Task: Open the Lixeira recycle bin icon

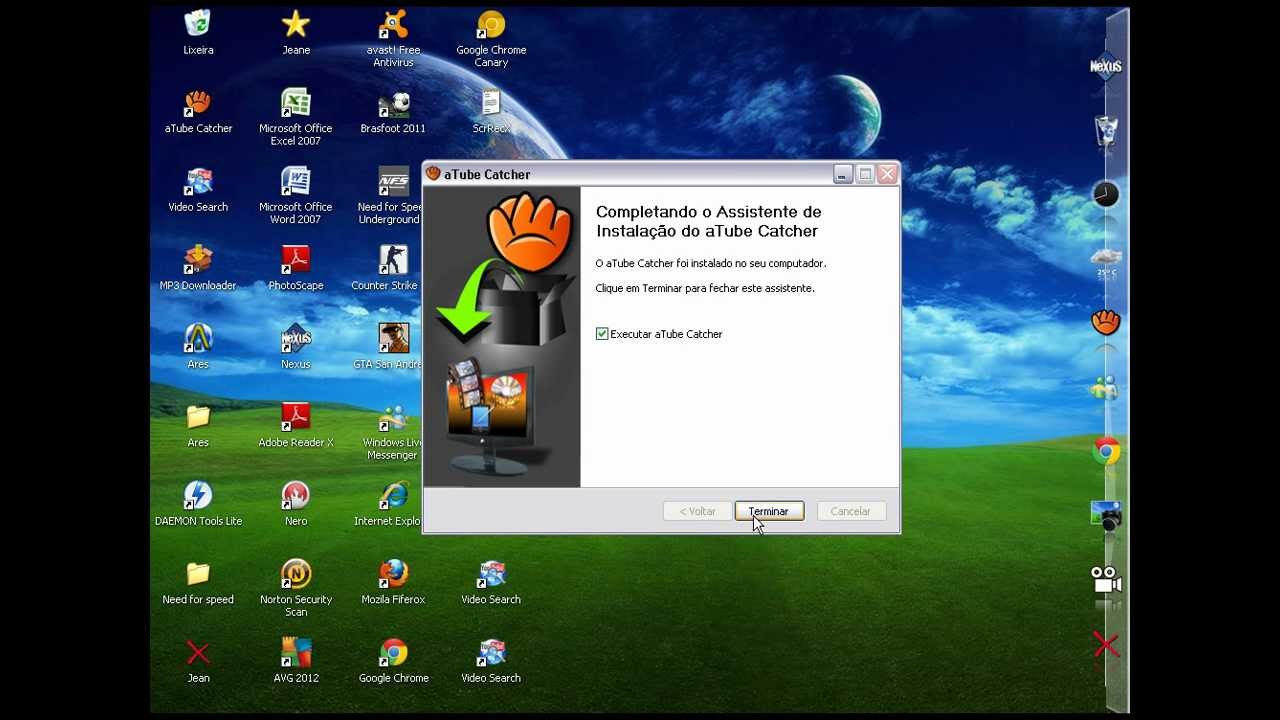Action: (x=198, y=32)
